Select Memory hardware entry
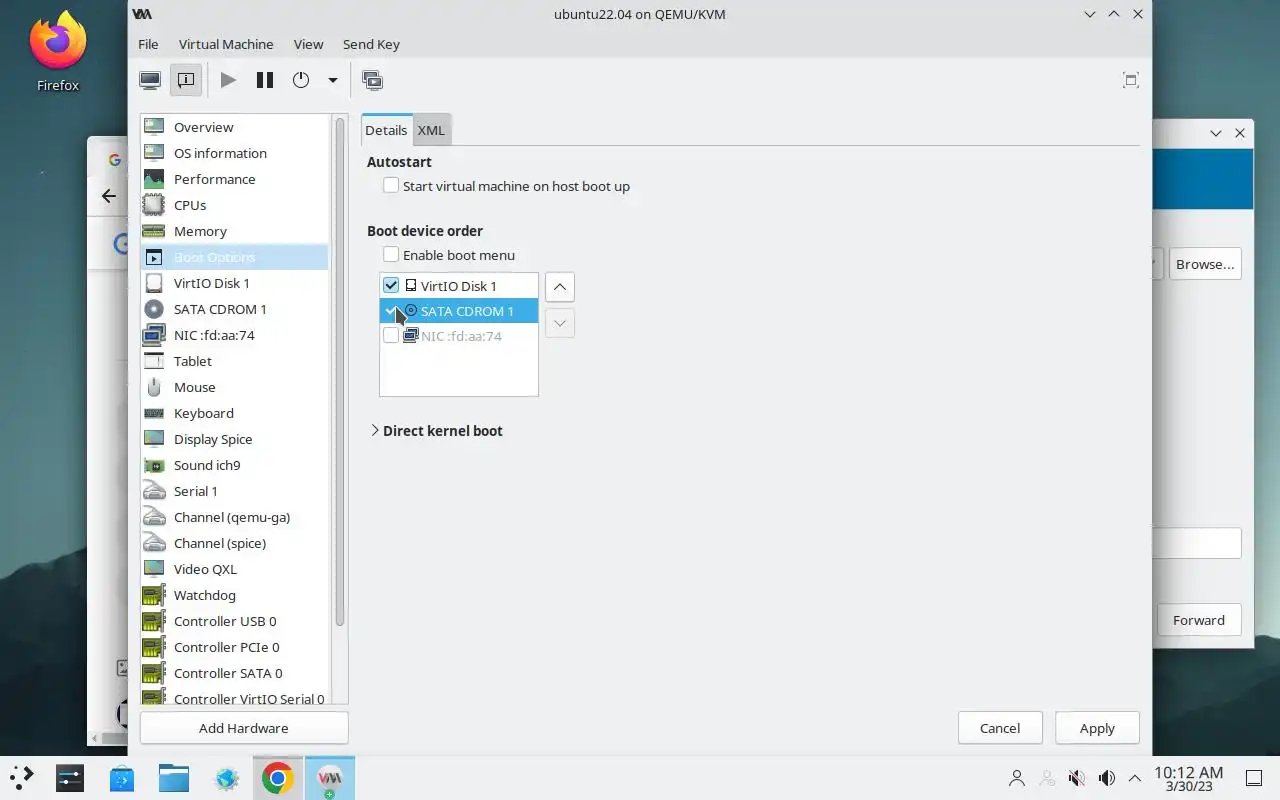This screenshot has width=1280, height=800. tap(234, 231)
